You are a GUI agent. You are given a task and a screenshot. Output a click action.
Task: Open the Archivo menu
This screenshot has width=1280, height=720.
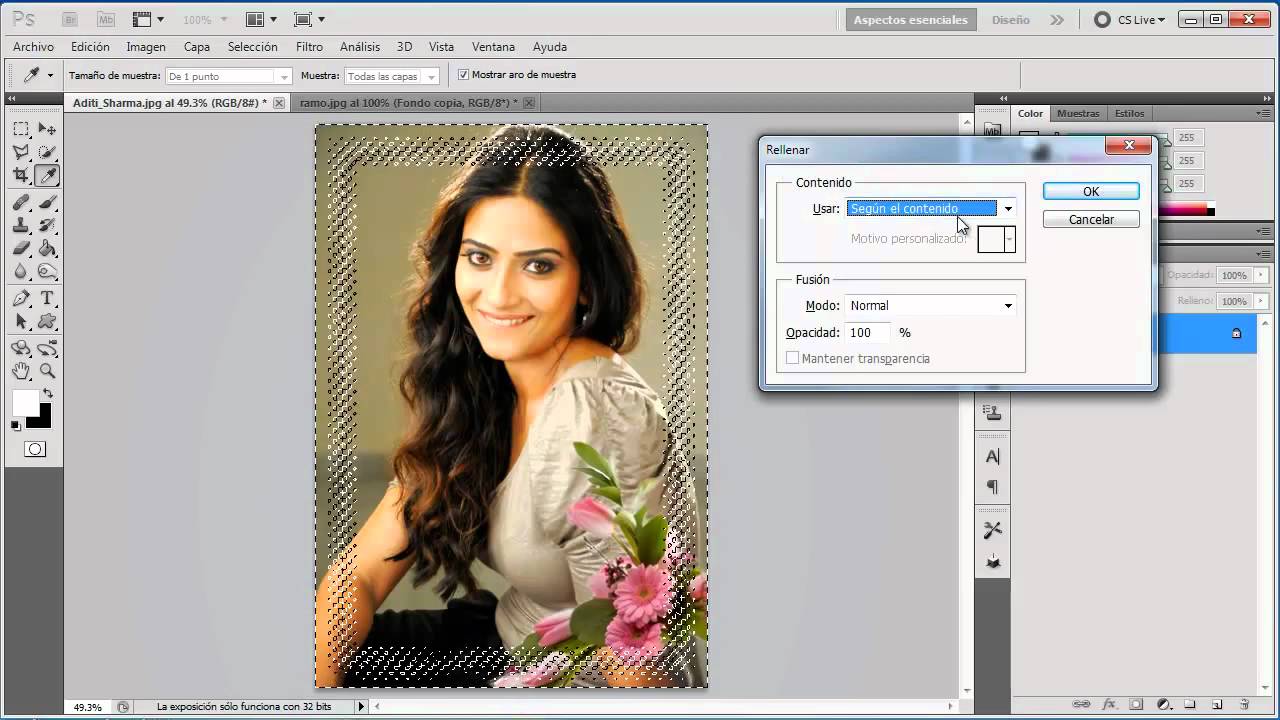tap(33, 47)
